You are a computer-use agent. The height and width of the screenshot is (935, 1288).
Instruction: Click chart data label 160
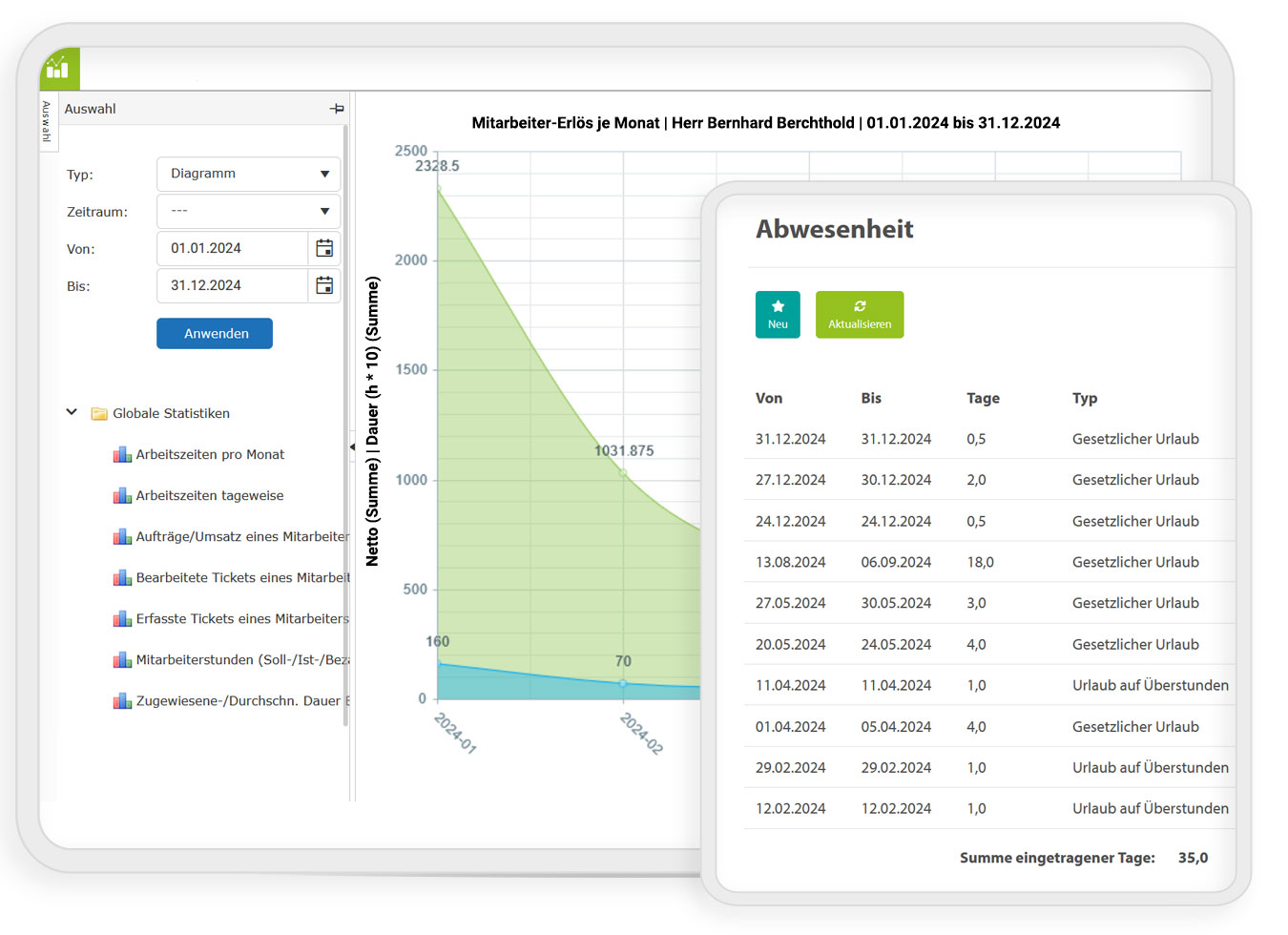click(437, 641)
